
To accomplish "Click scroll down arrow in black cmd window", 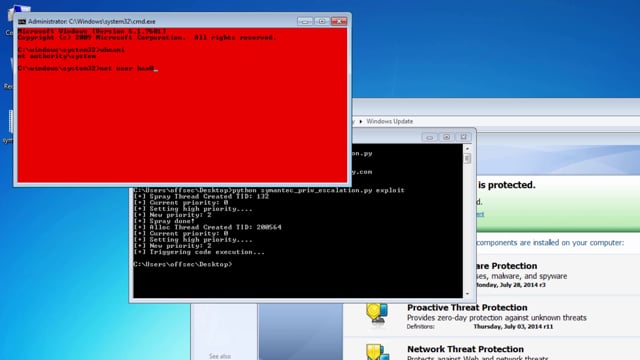I will click(x=467, y=294).
